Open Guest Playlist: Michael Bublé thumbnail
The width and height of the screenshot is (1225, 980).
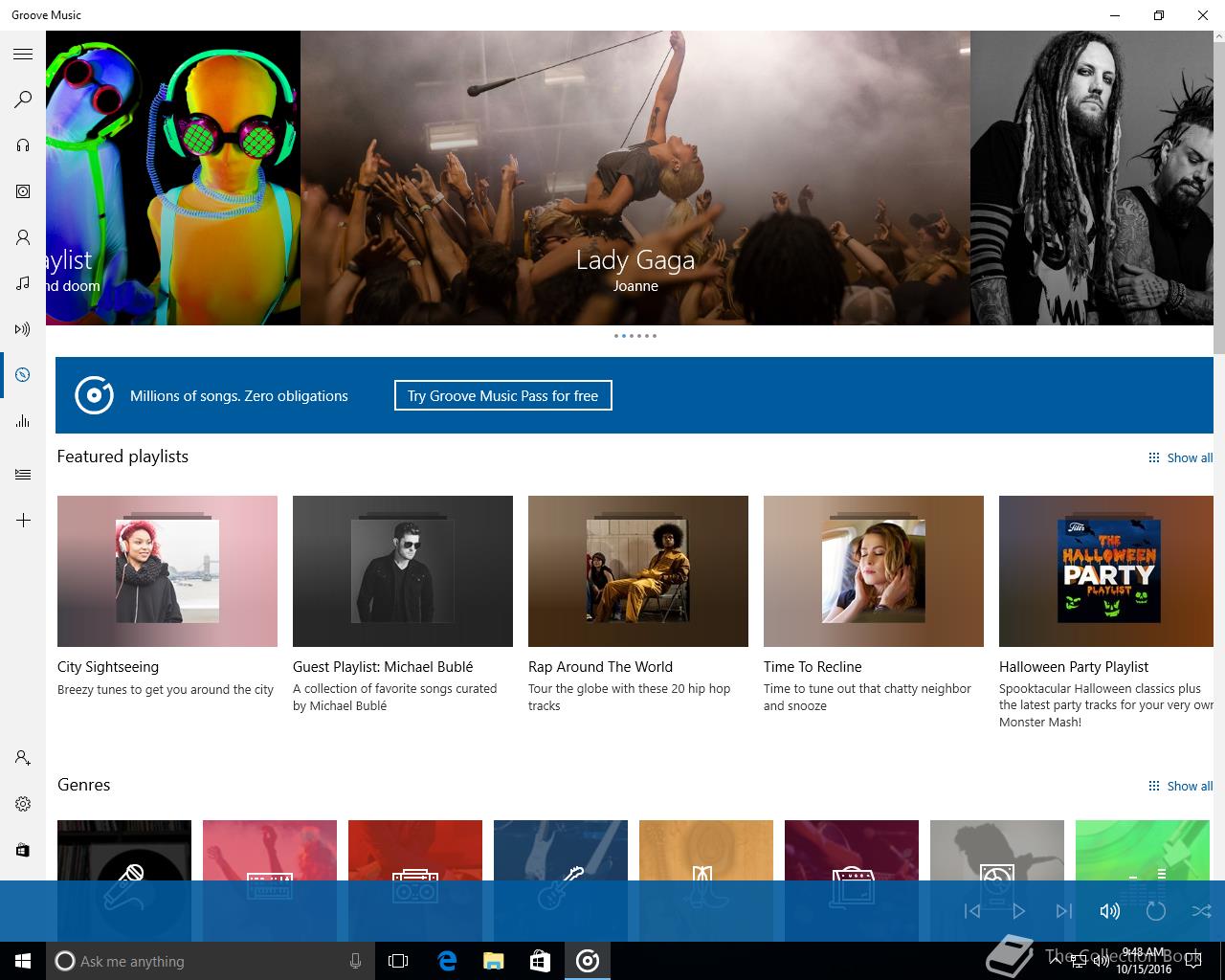pyautogui.click(x=403, y=571)
